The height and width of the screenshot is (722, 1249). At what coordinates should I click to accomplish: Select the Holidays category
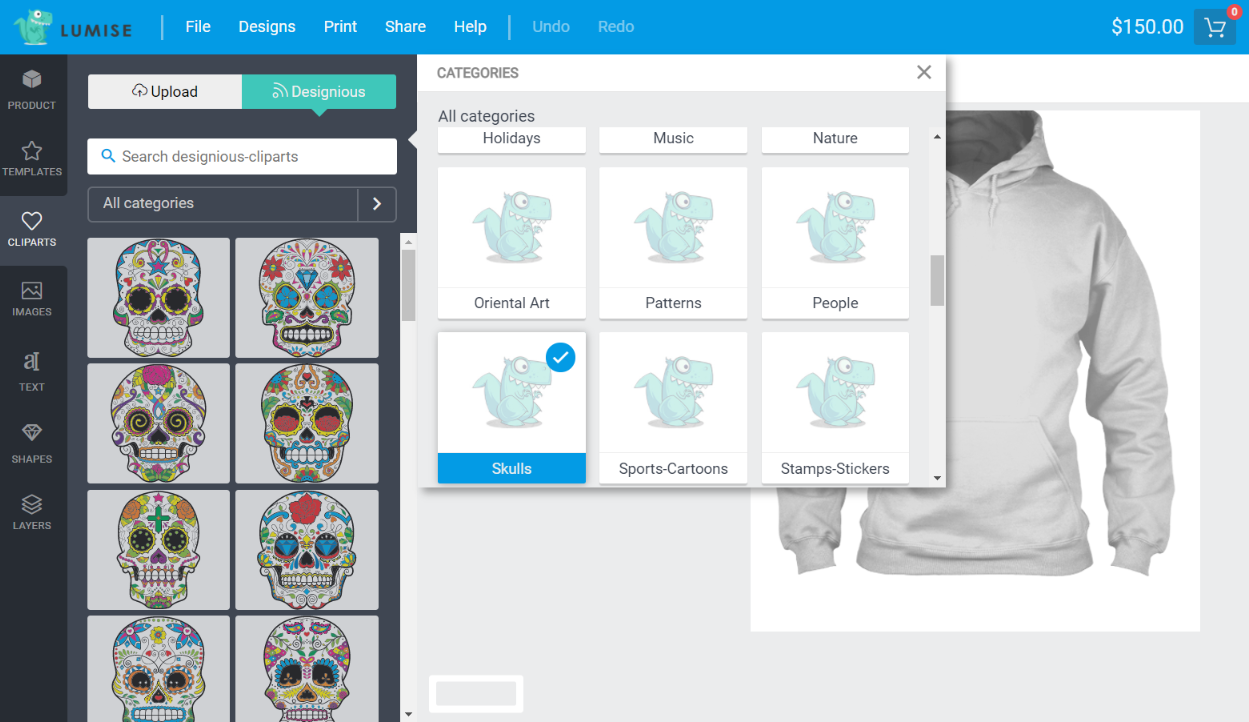pyautogui.click(x=511, y=140)
